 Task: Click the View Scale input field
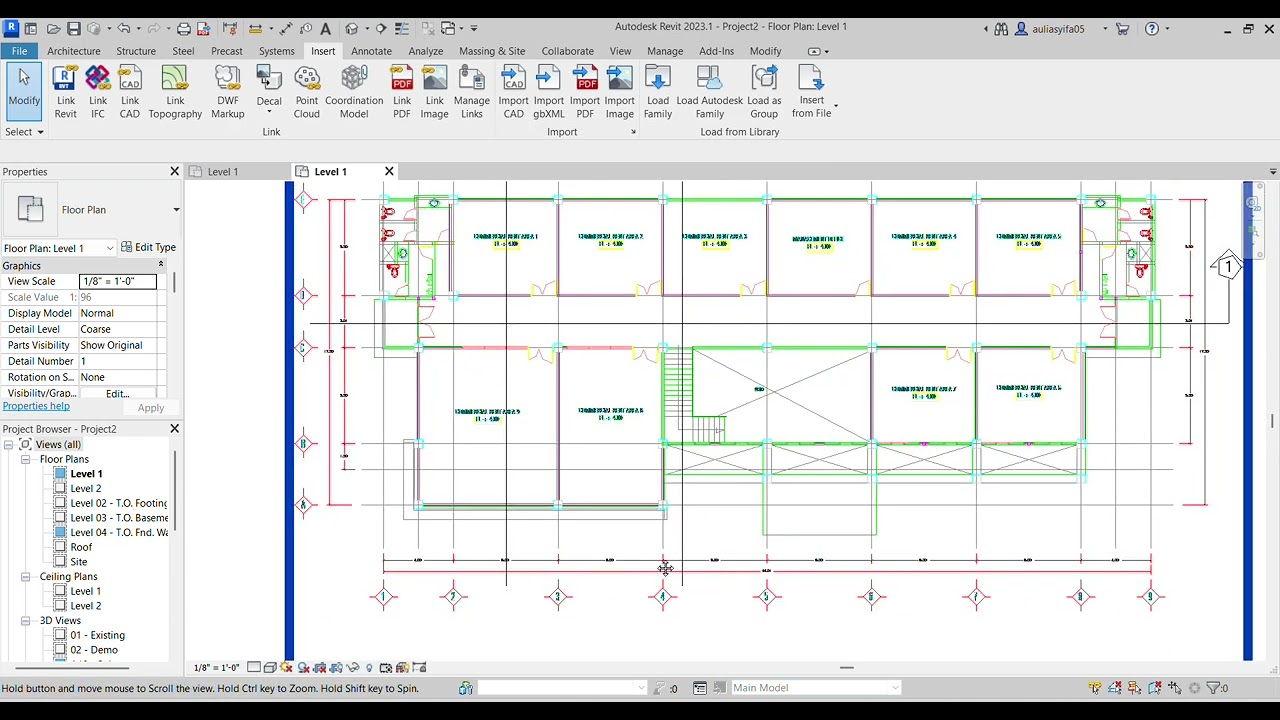click(118, 282)
